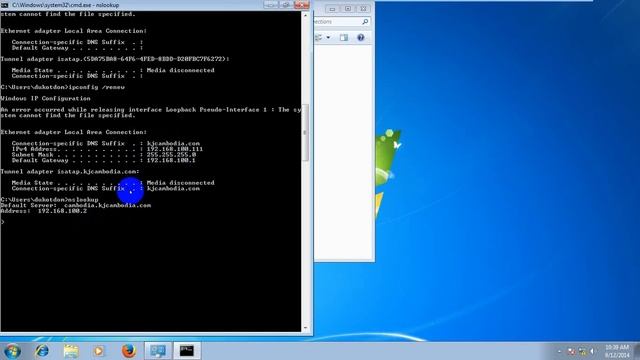Show hidden icons arrow in system tray

click(x=560, y=351)
